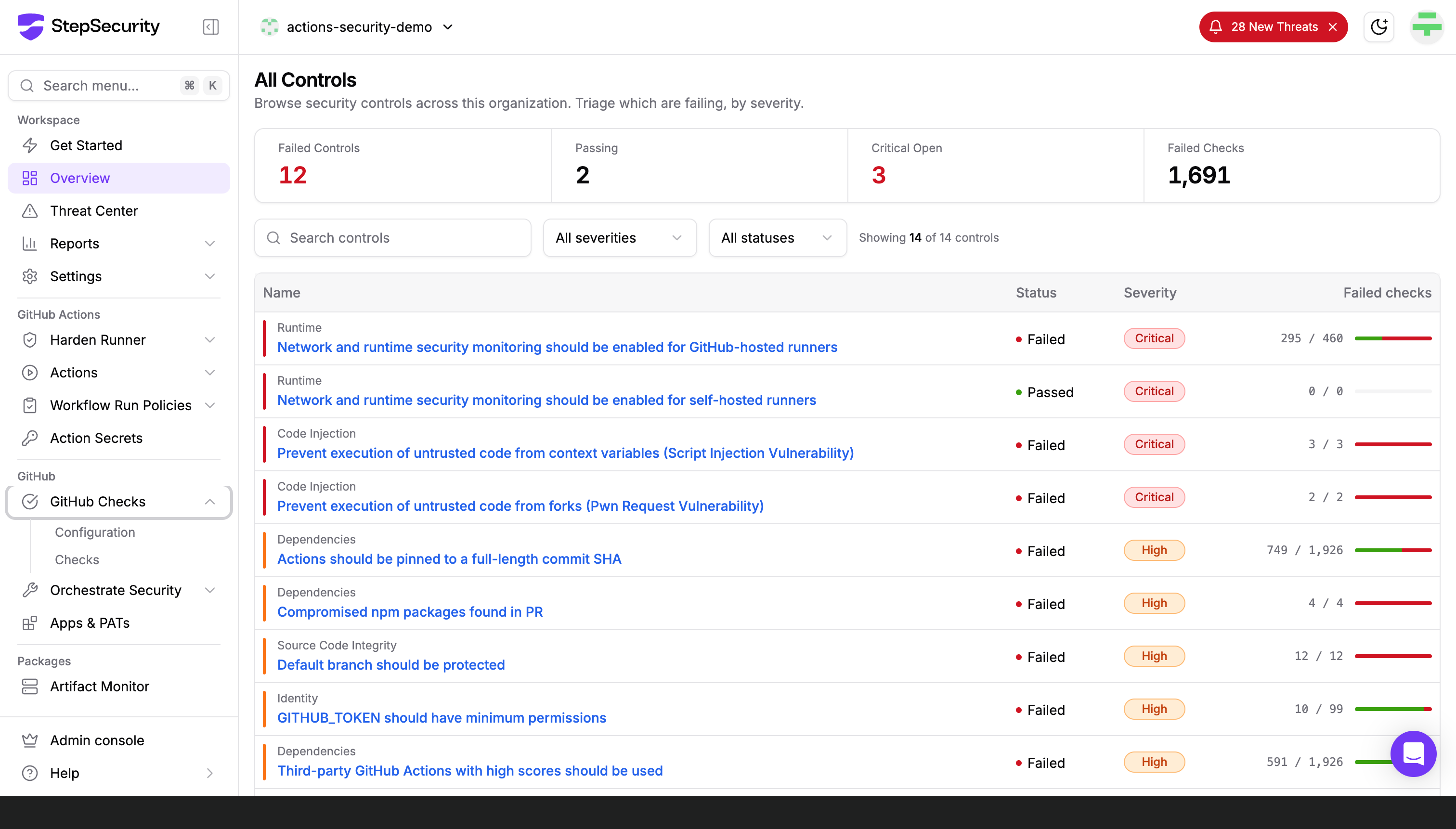Image resolution: width=1456 pixels, height=829 pixels.
Task: Expand the Settings menu chevron
Action: [210, 276]
